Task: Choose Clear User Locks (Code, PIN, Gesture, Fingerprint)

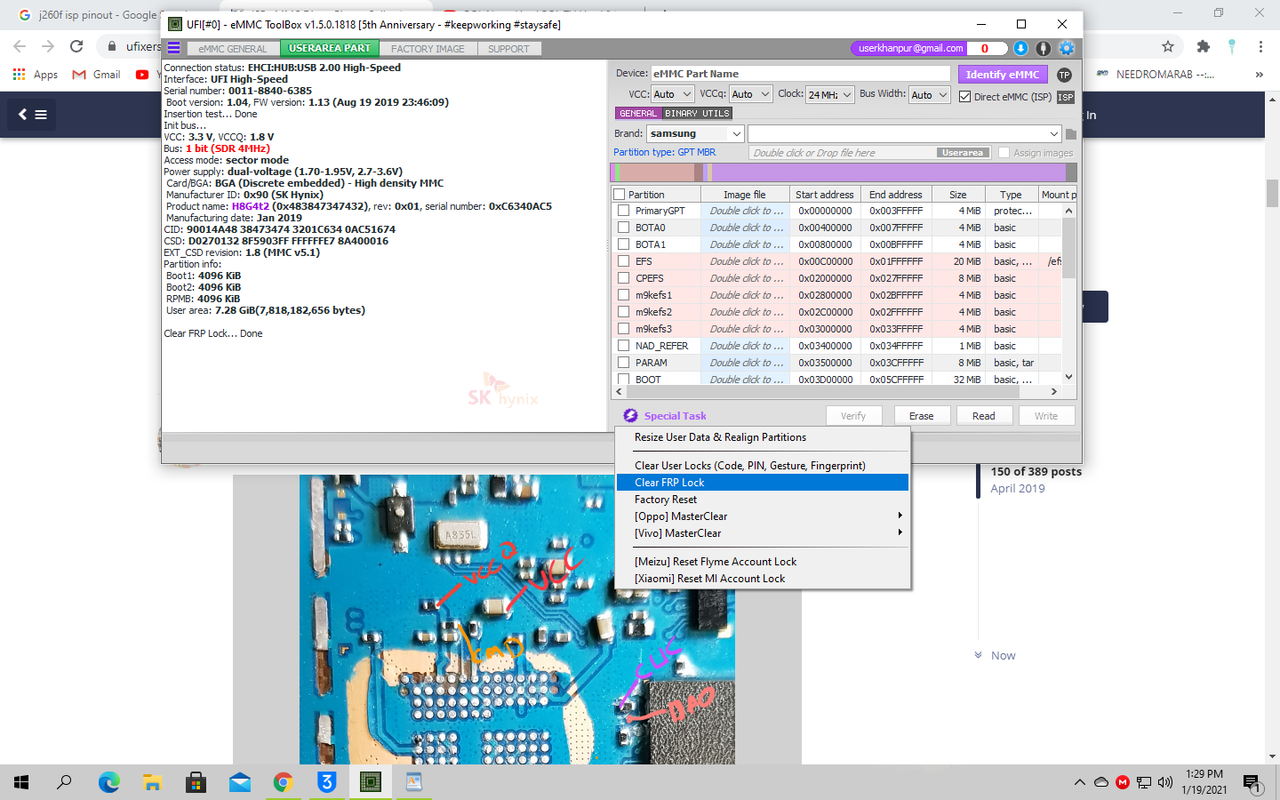Action: [x=762, y=465]
